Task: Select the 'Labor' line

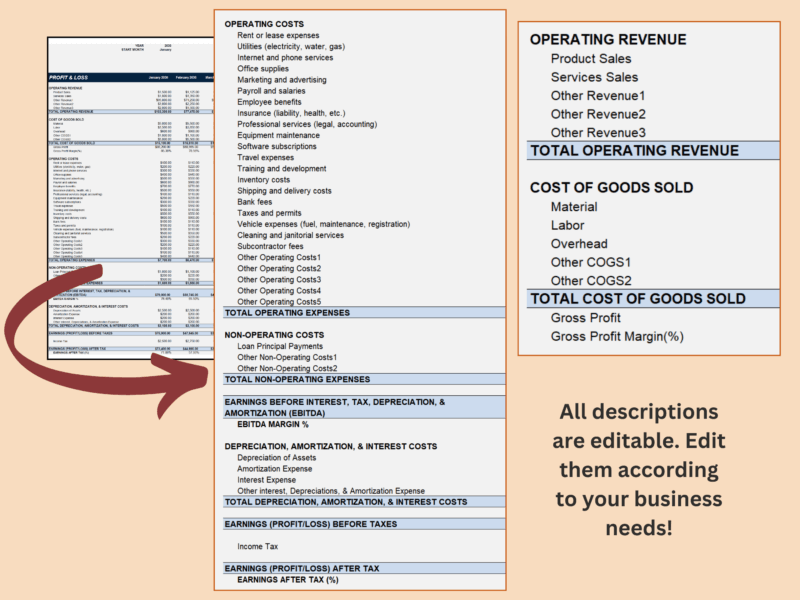Action: pyautogui.click(x=567, y=225)
